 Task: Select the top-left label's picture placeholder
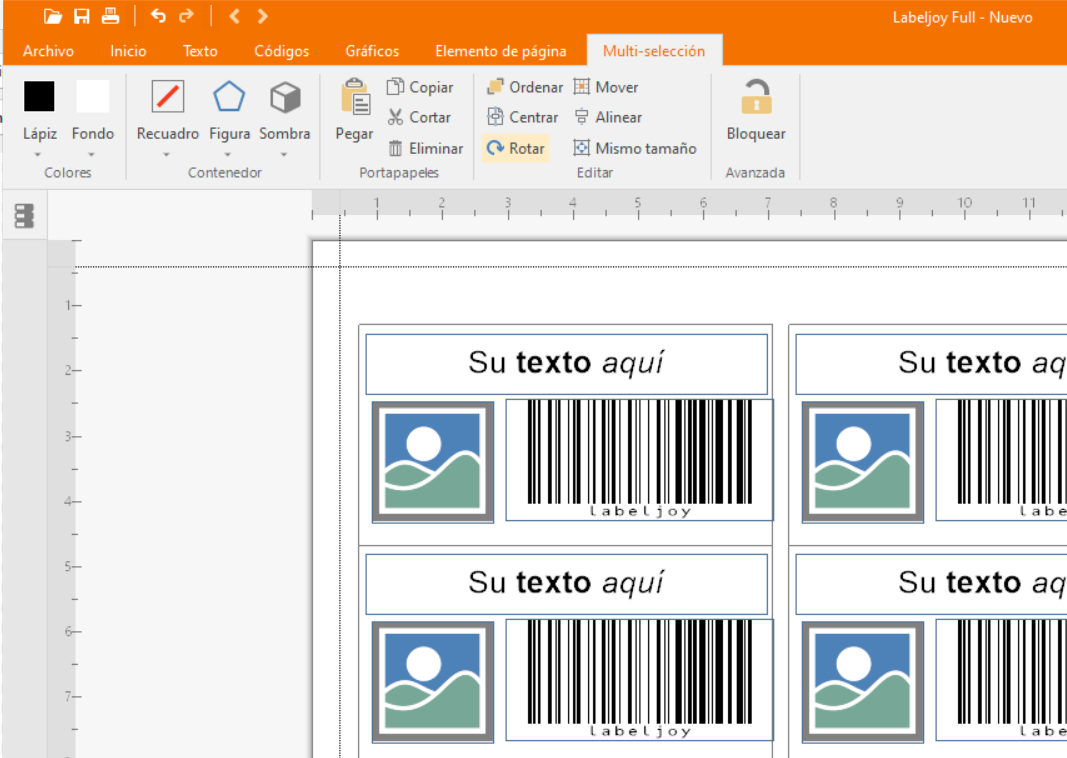tap(433, 462)
